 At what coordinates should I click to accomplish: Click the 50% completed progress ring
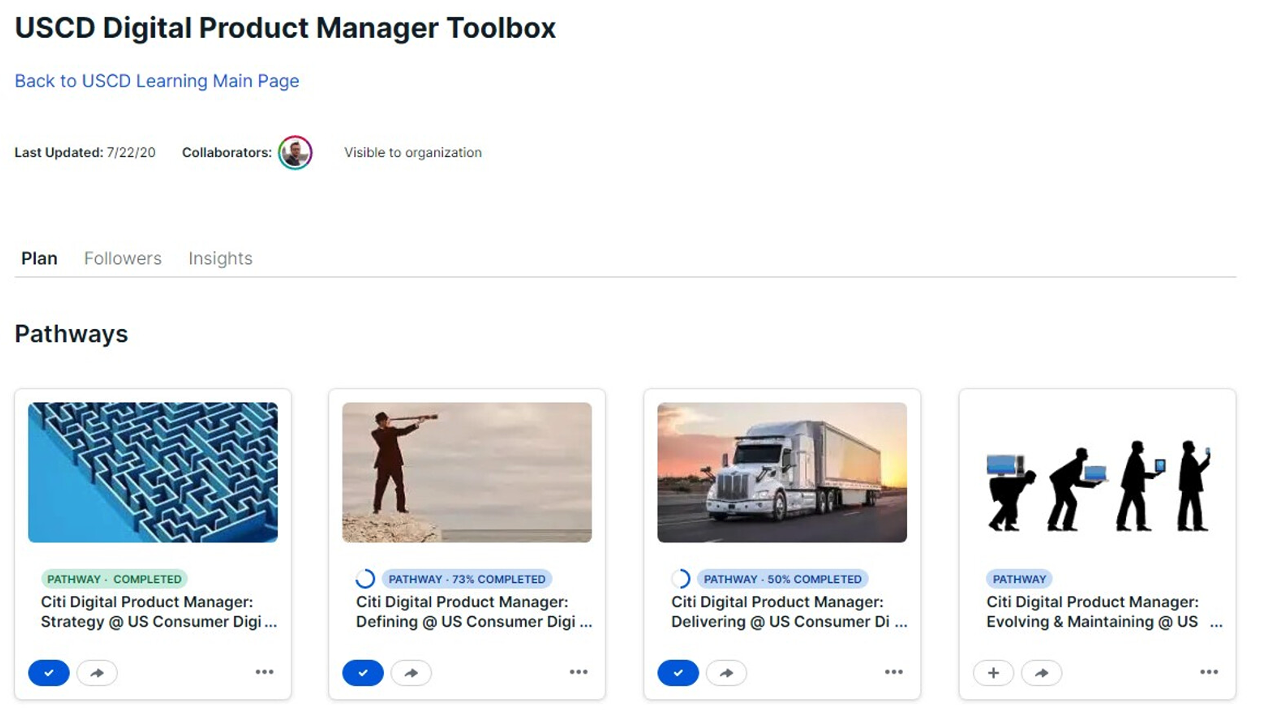click(680, 579)
